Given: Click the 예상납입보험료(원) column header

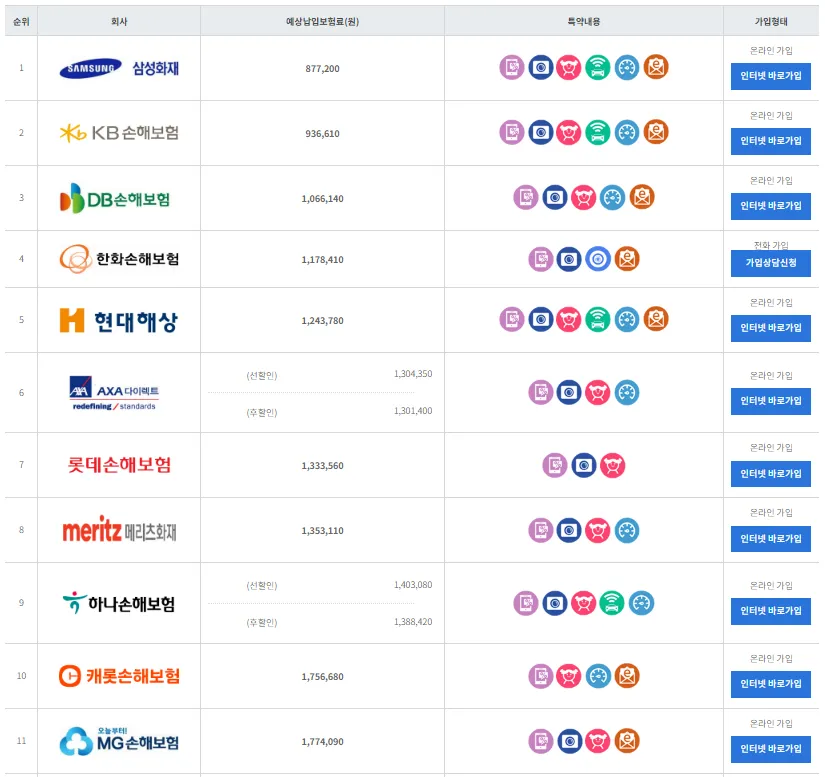Looking at the screenshot, I should [x=322, y=22].
